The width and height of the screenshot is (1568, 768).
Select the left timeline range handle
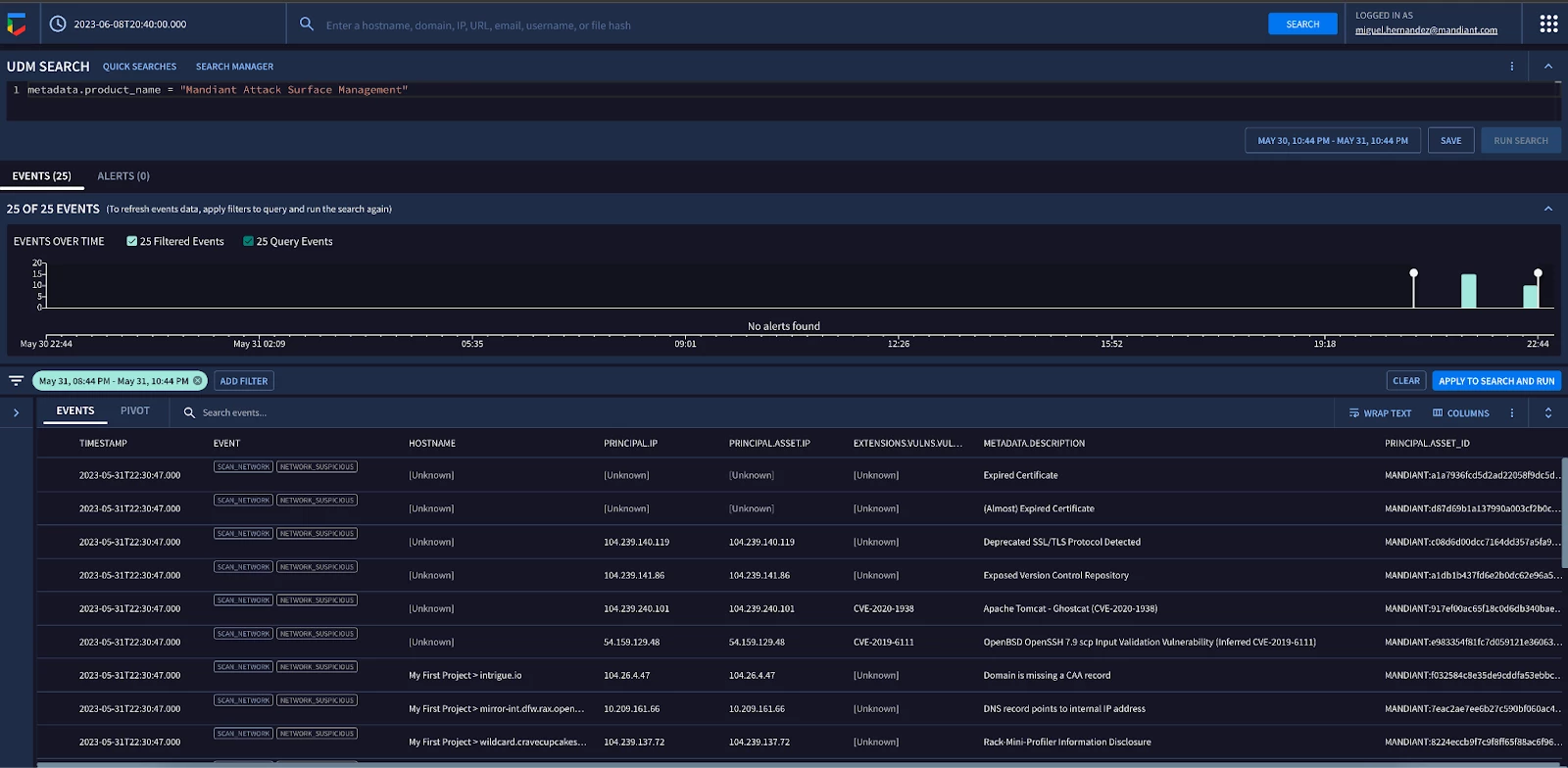pos(1413,273)
